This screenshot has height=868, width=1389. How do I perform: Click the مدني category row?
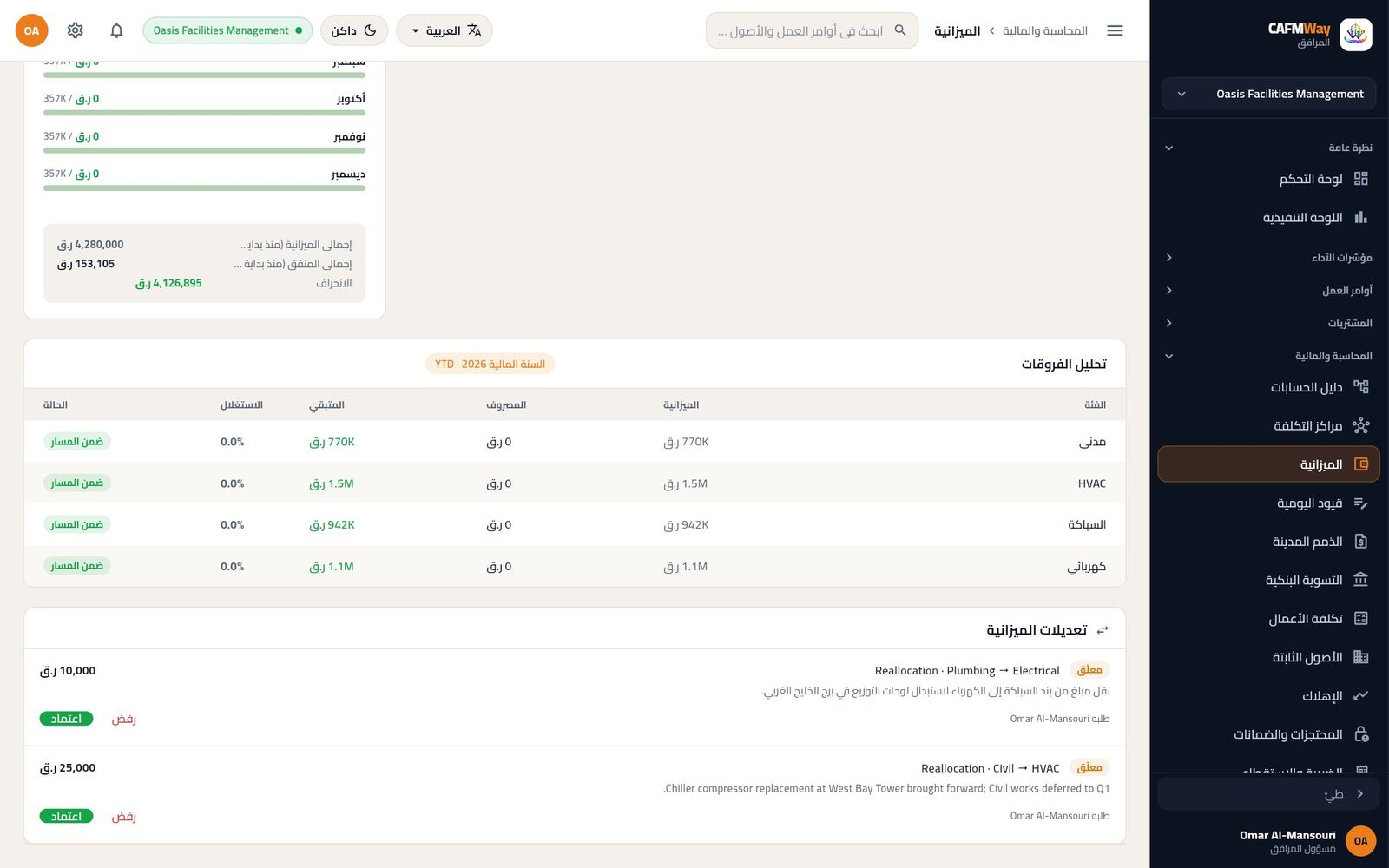[x=575, y=442]
